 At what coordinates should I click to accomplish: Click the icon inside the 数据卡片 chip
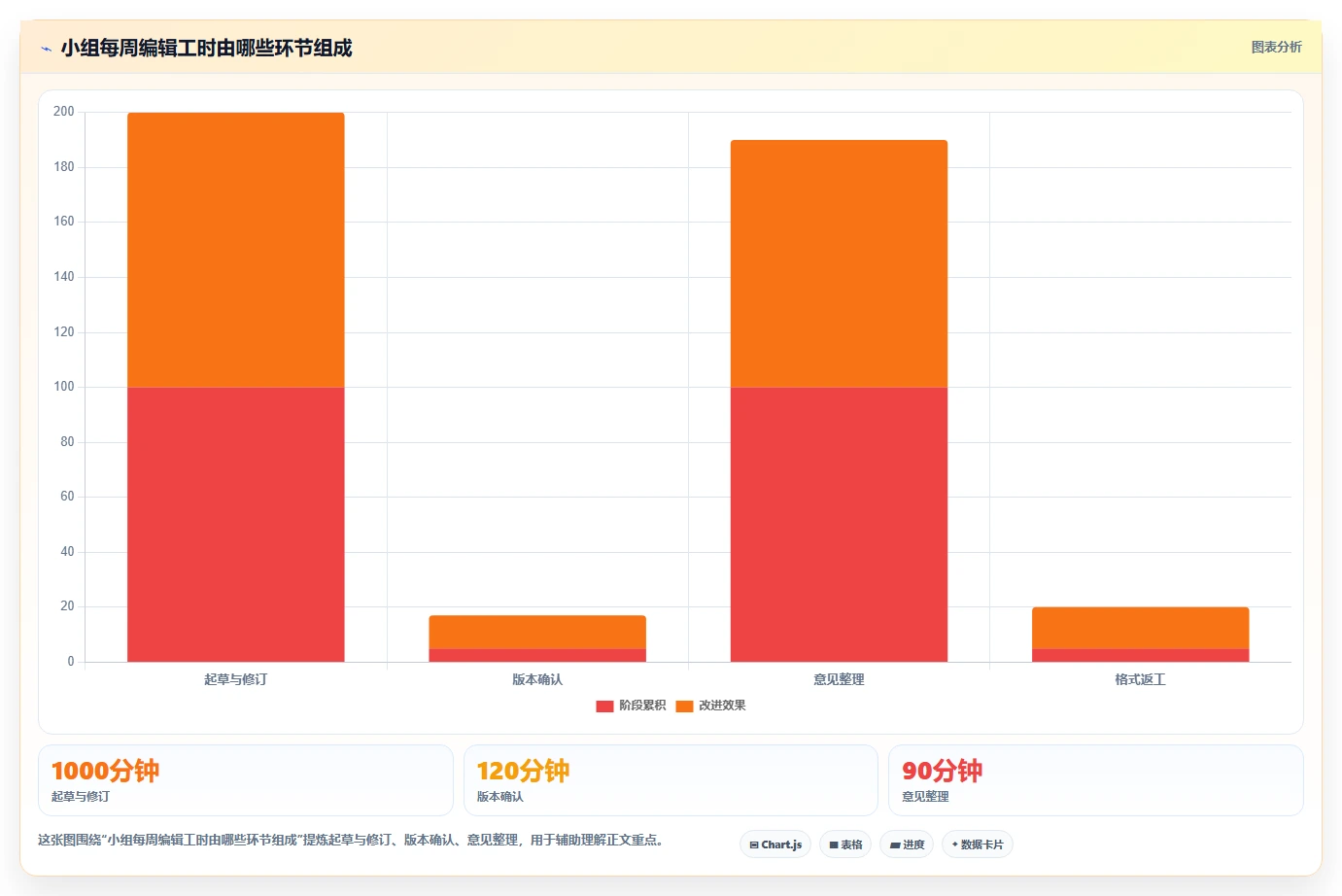(955, 844)
